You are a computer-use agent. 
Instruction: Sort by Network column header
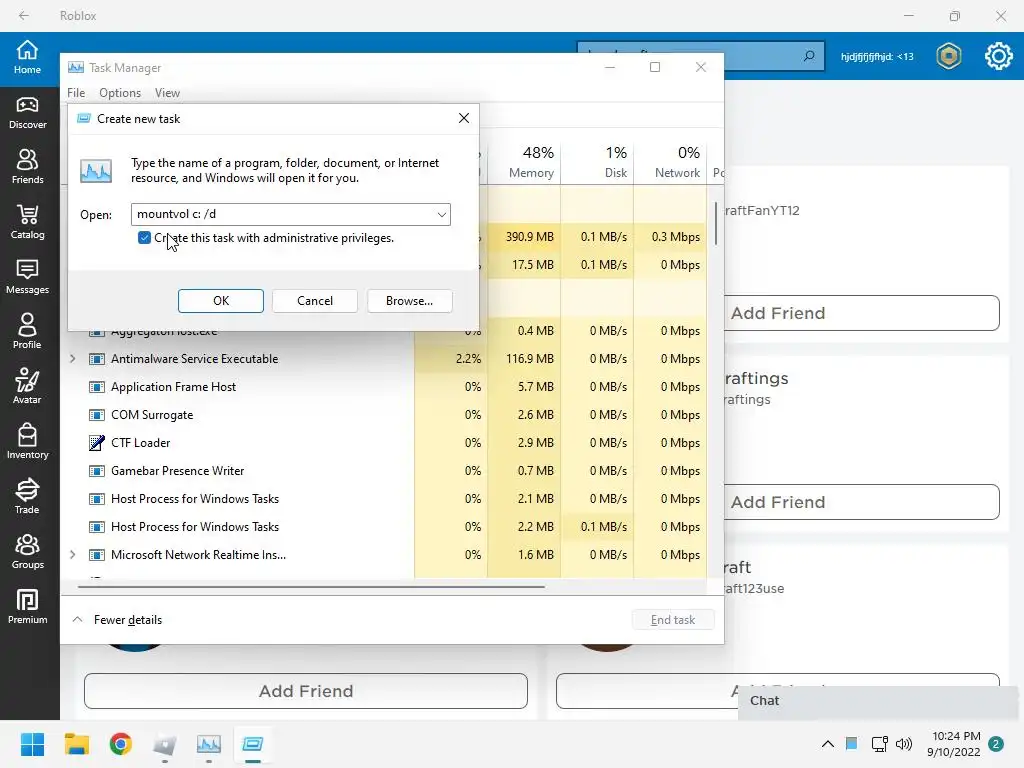click(671, 162)
